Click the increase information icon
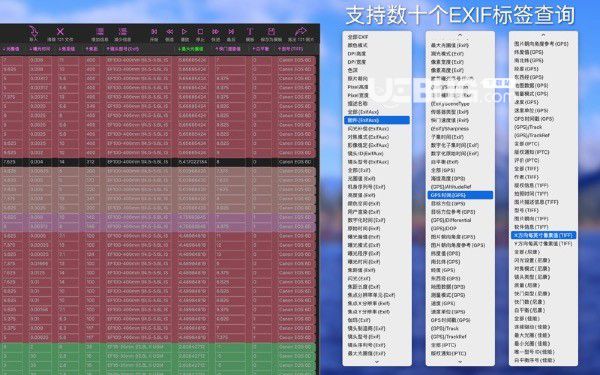This screenshot has height=375, width=600. 100,31
